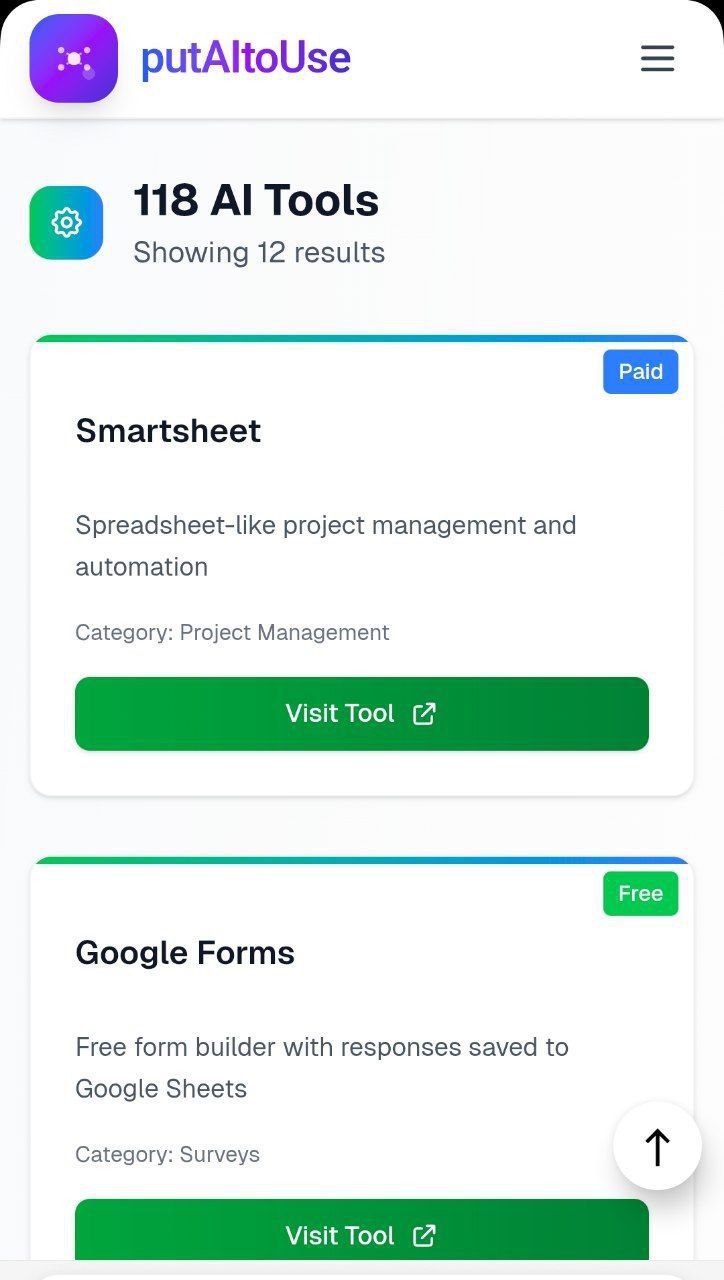Visit the Google Forms tool

362,1230
